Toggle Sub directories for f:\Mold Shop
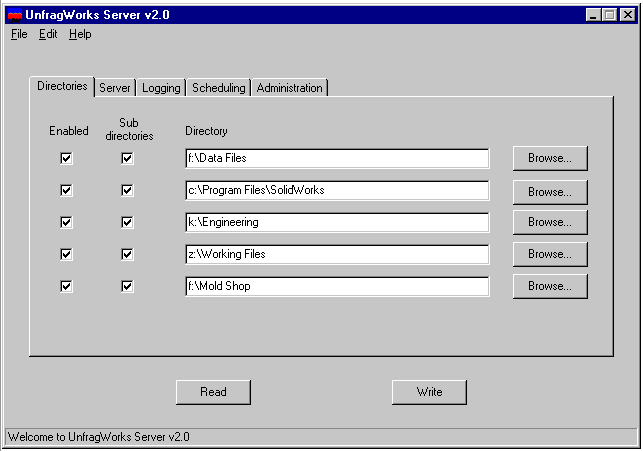This screenshot has width=643, height=451. pos(127,286)
